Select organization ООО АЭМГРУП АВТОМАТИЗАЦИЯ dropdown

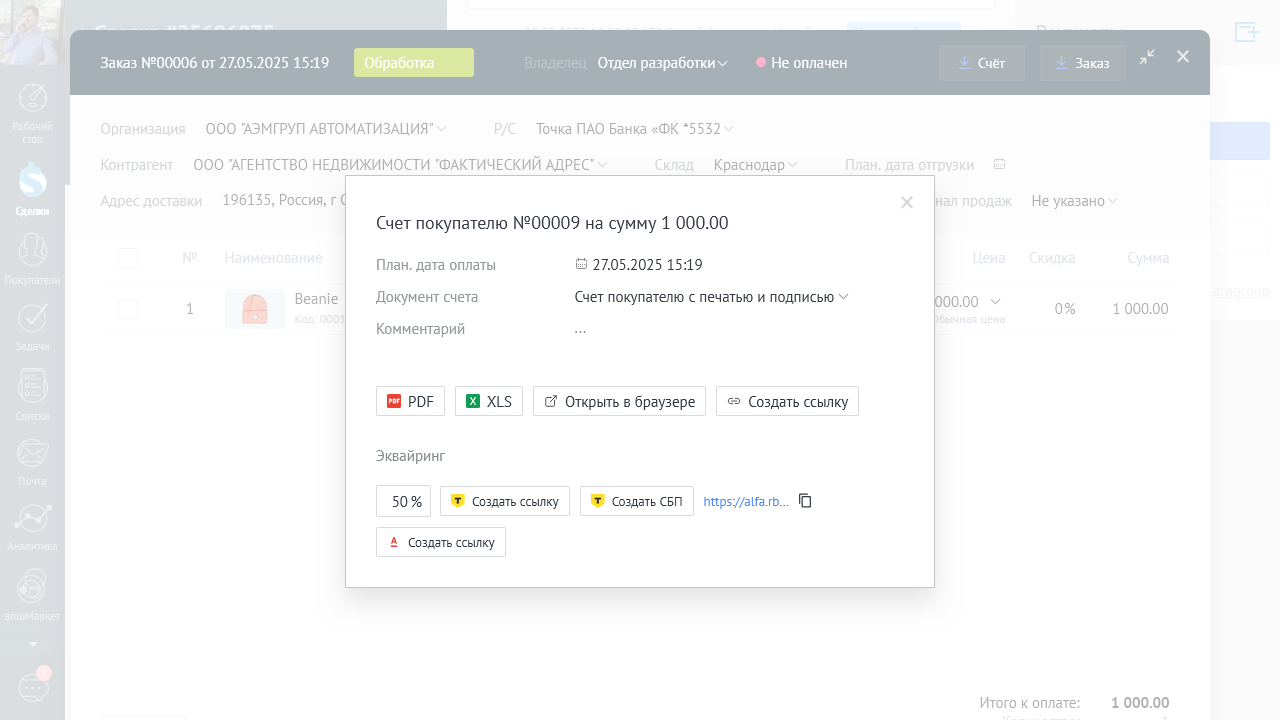pyautogui.click(x=326, y=129)
